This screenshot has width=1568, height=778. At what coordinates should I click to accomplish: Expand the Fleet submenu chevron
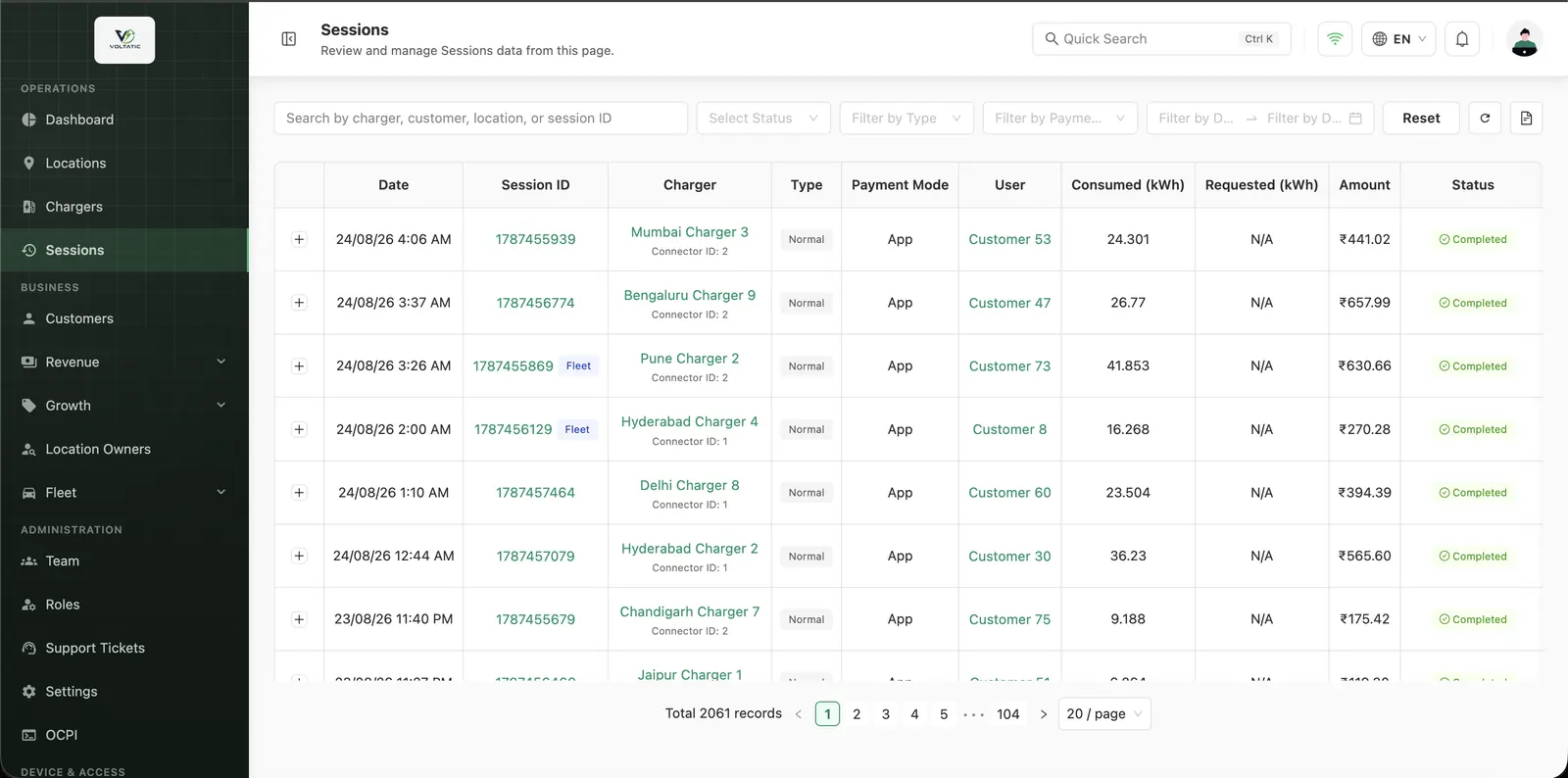point(220,493)
